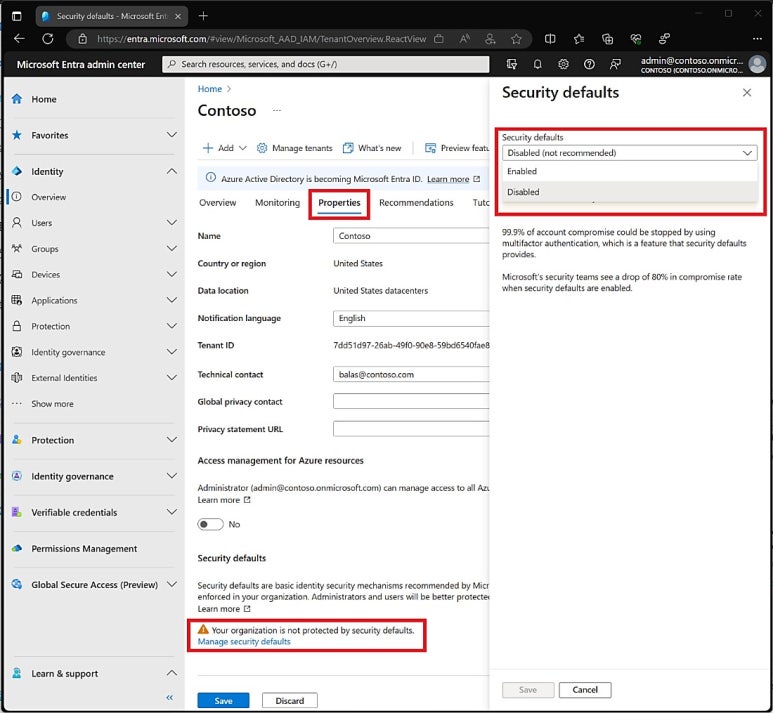Image resolution: width=773 pixels, height=713 pixels.
Task: Click the notifications bell icon
Action: pyautogui.click(x=538, y=64)
